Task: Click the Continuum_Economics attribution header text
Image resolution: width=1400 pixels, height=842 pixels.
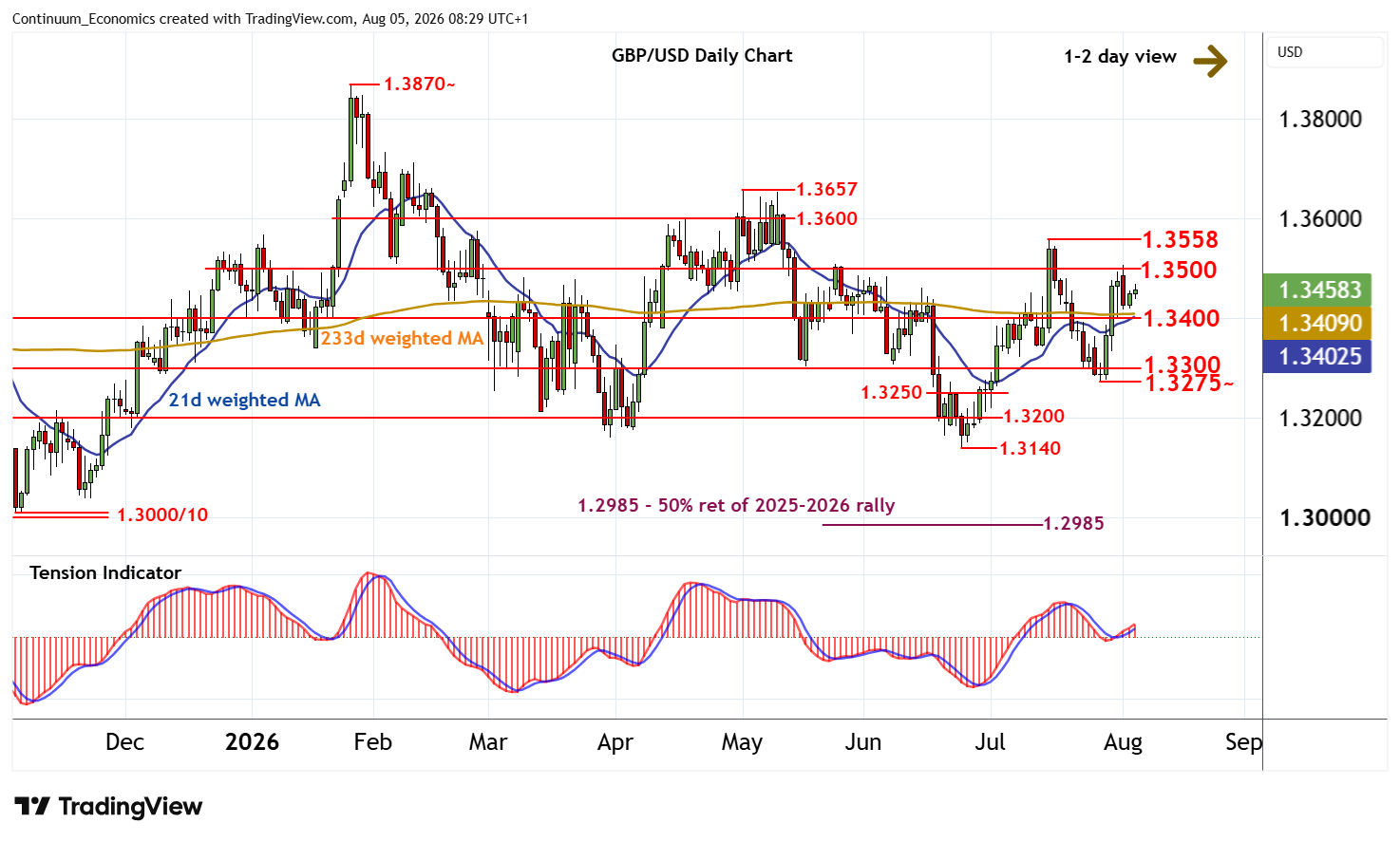Action: click(x=271, y=19)
